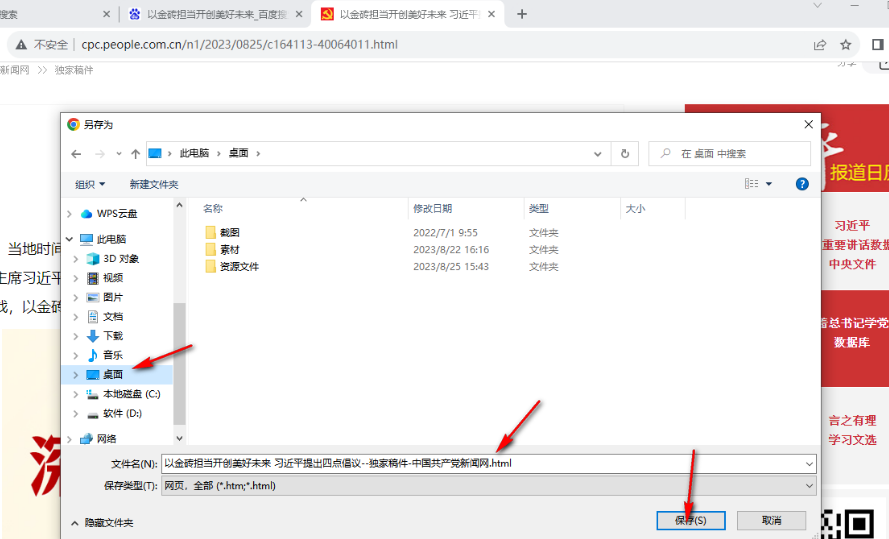Open view options dropdown arrow
Screen dimensions: 889x539
click(x=769, y=184)
